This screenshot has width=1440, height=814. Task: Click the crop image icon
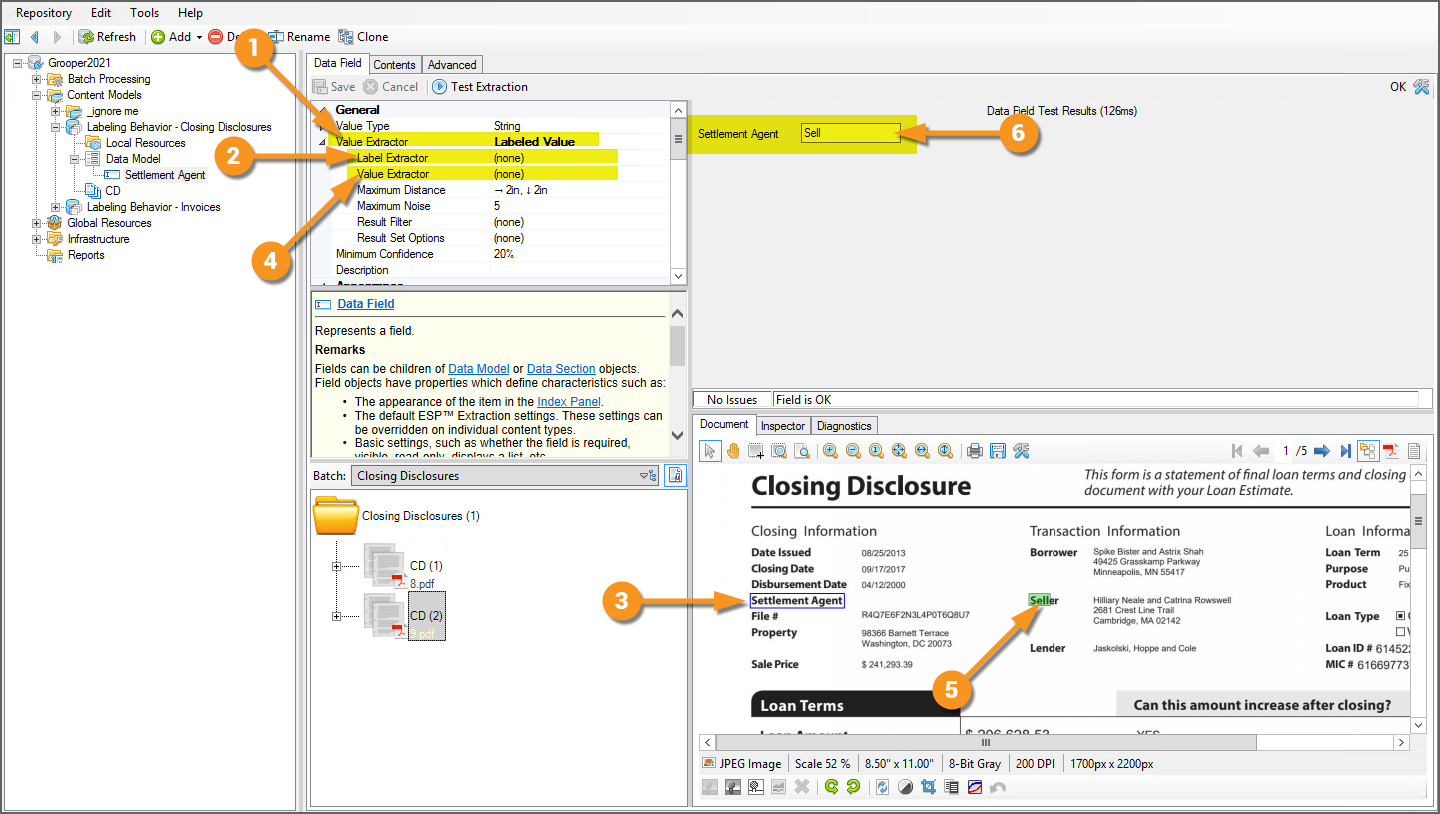(928, 787)
